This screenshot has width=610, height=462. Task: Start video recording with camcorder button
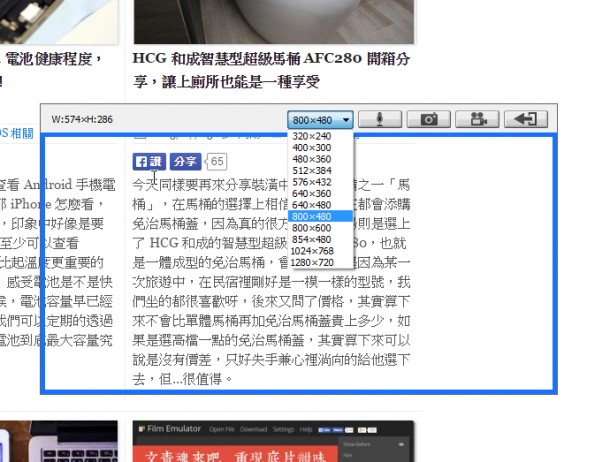(x=477, y=119)
